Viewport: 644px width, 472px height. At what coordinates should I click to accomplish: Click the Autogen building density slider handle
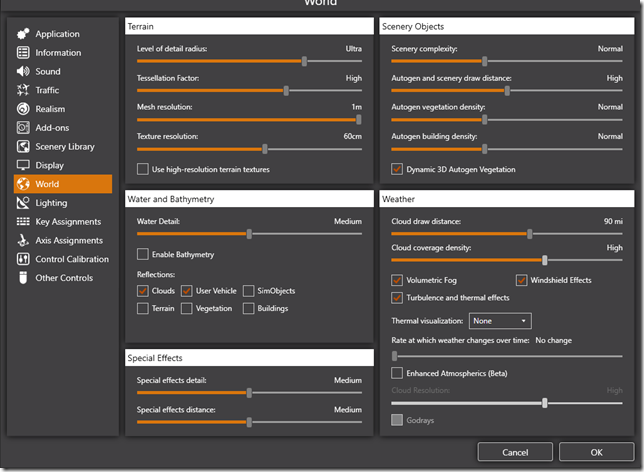point(485,149)
